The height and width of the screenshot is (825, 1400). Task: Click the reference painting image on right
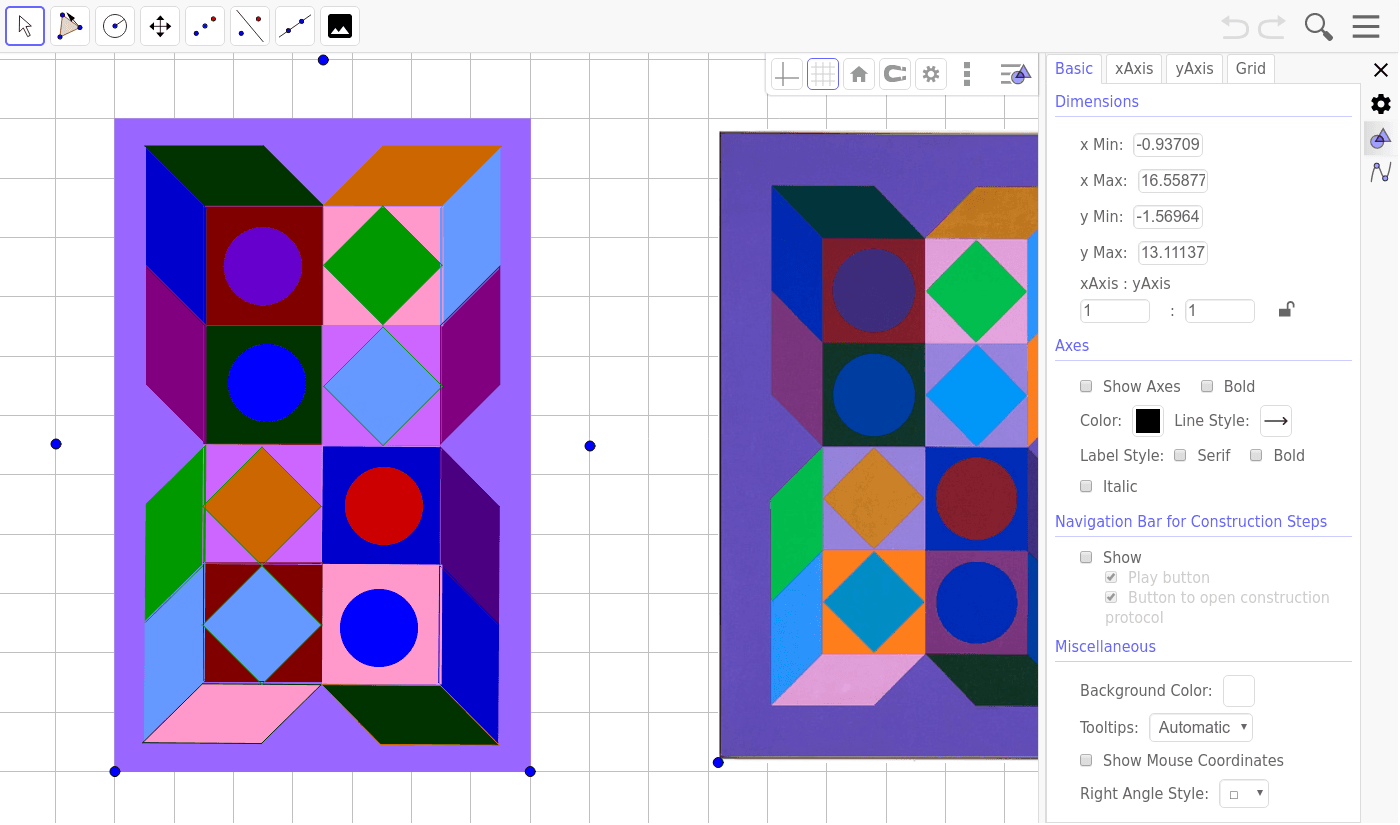(x=879, y=445)
